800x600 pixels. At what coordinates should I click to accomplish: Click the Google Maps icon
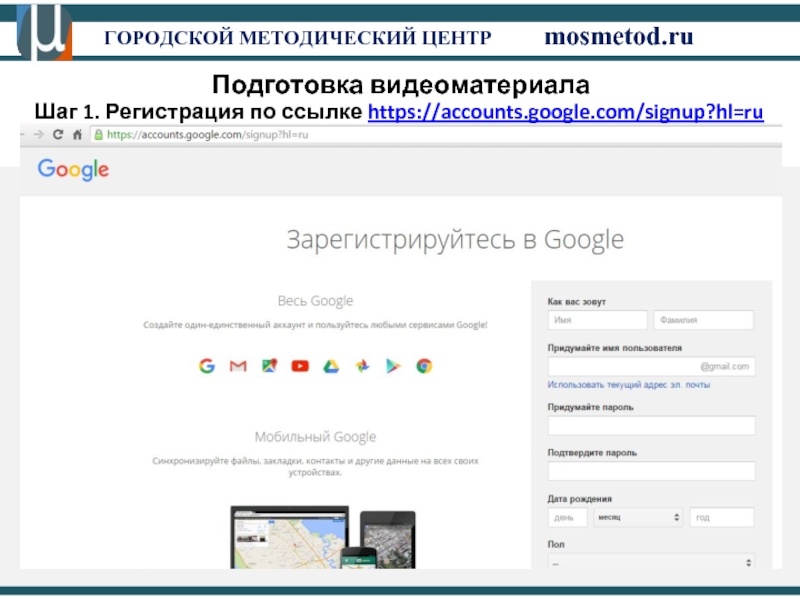click(269, 366)
